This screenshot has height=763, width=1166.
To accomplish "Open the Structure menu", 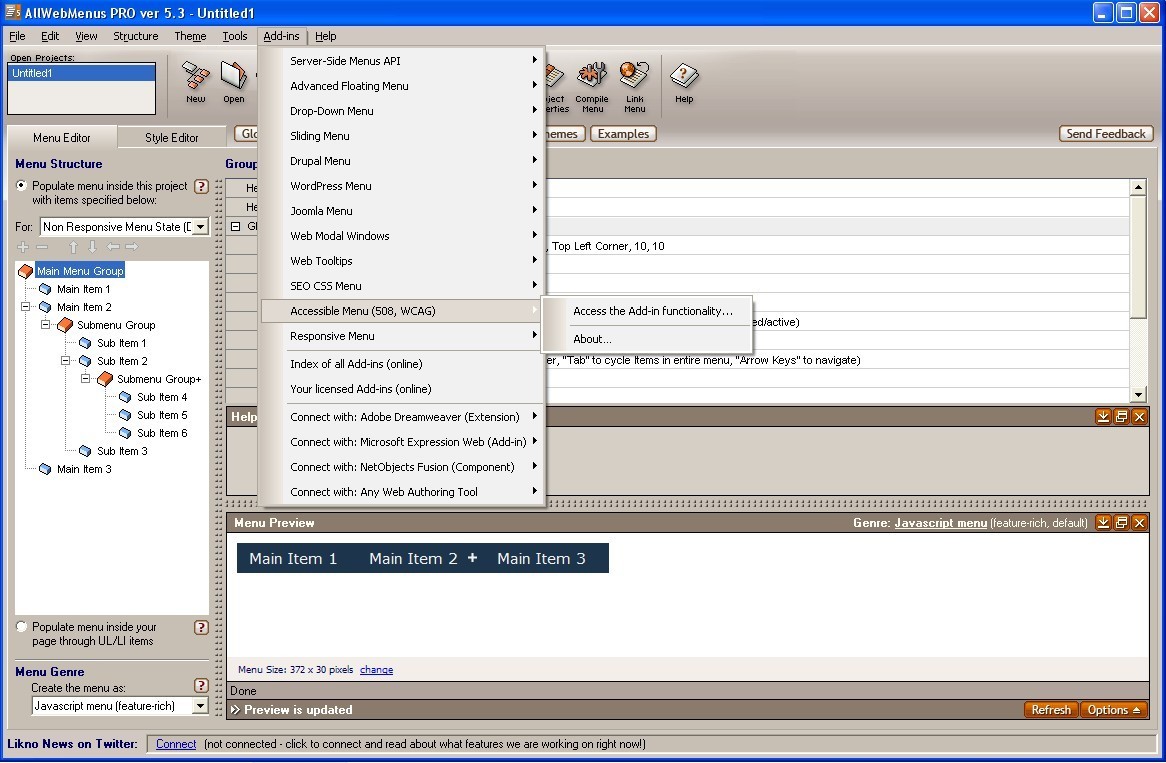I will [135, 36].
